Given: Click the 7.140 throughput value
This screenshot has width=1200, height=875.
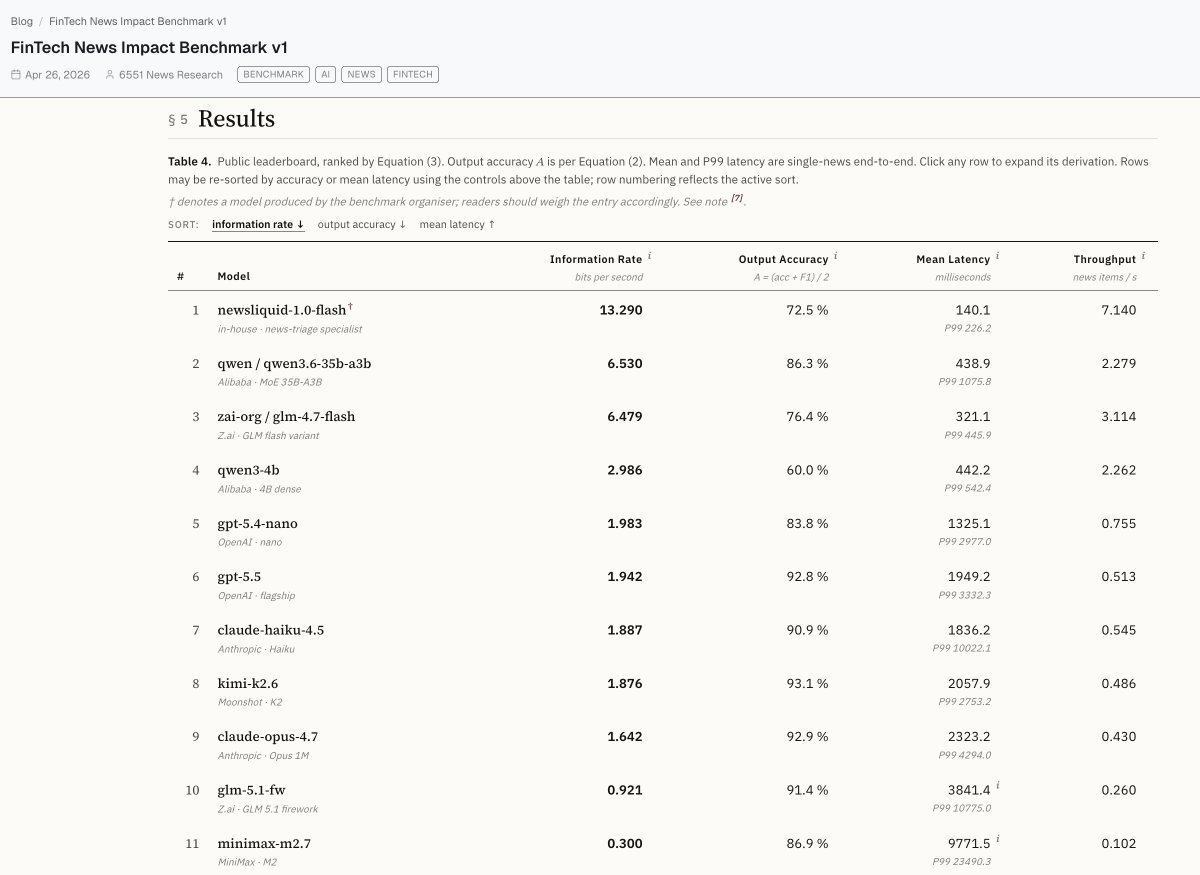Looking at the screenshot, I should tap(1118, 310).
